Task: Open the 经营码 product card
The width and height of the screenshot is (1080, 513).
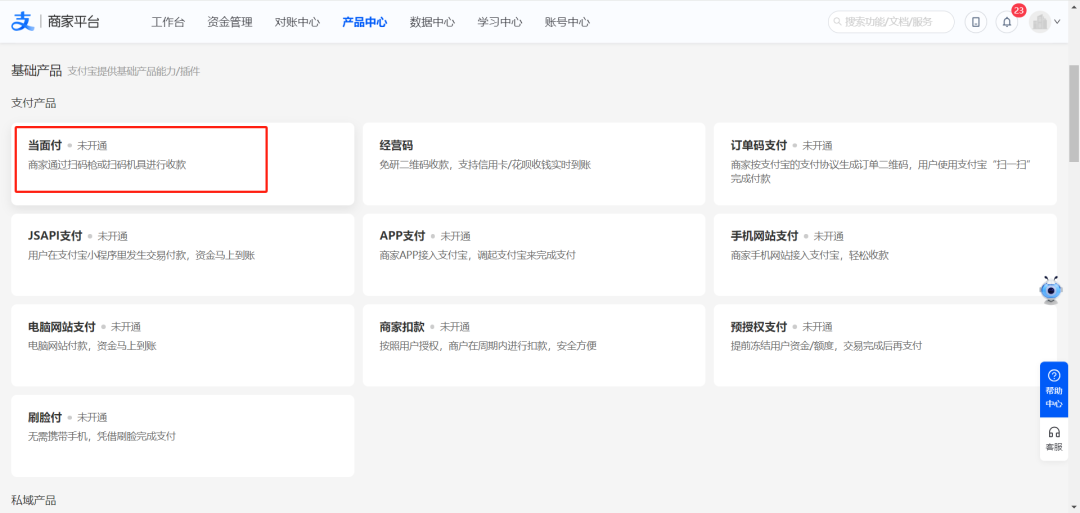Action: (x=534, y=164)
